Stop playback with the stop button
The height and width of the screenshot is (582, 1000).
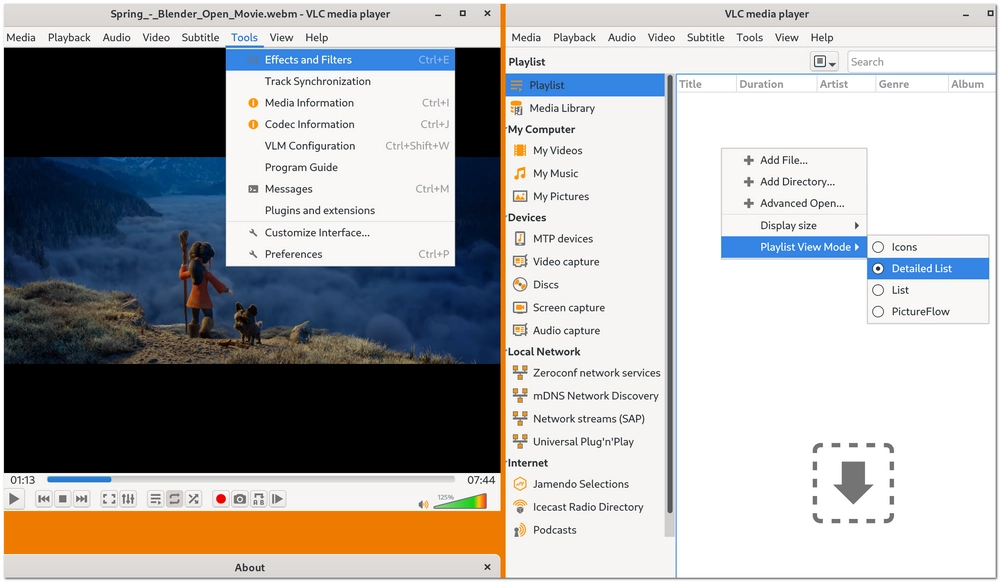tap(62, 499)
